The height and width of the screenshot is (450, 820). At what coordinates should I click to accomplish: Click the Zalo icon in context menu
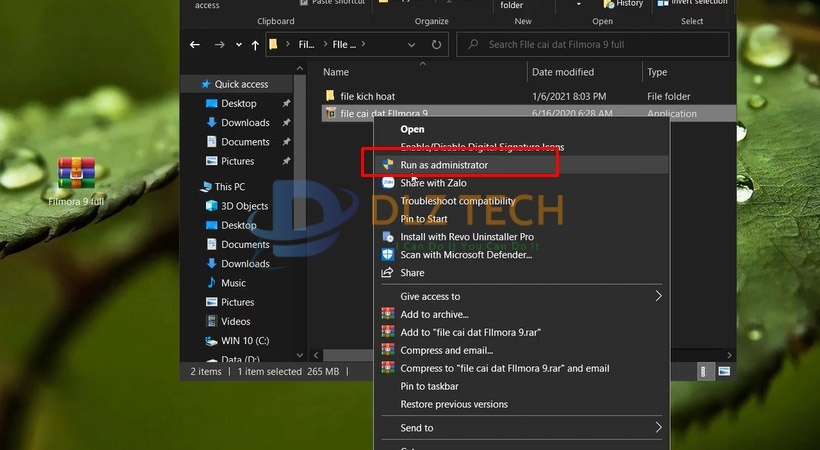tap(388, 183)
